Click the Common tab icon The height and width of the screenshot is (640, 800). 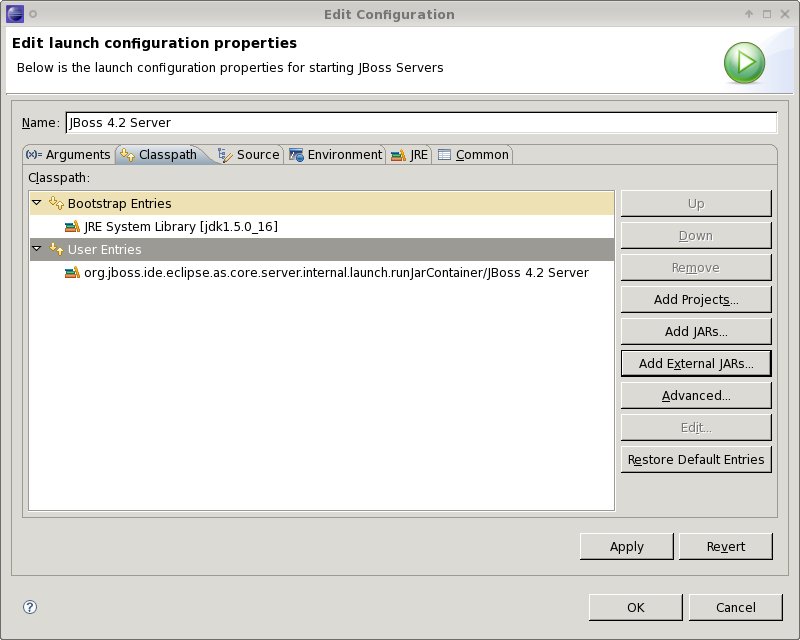(x=444, y=155)
